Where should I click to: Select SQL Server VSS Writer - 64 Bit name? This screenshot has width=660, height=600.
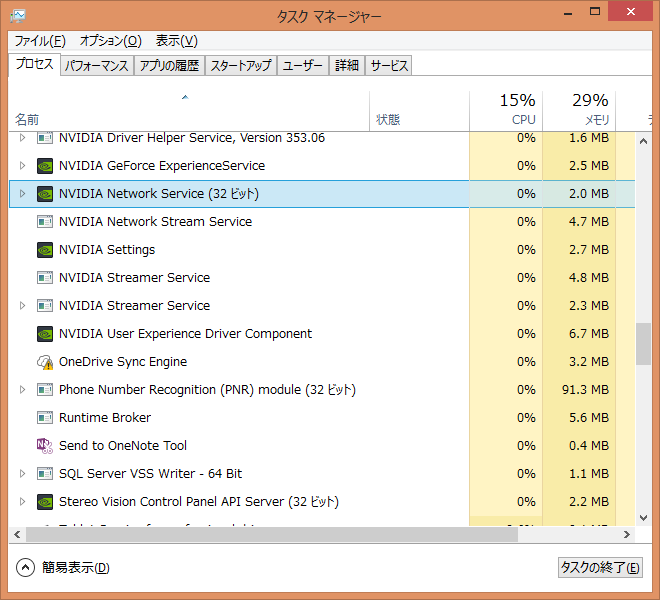tap(150, 474)
